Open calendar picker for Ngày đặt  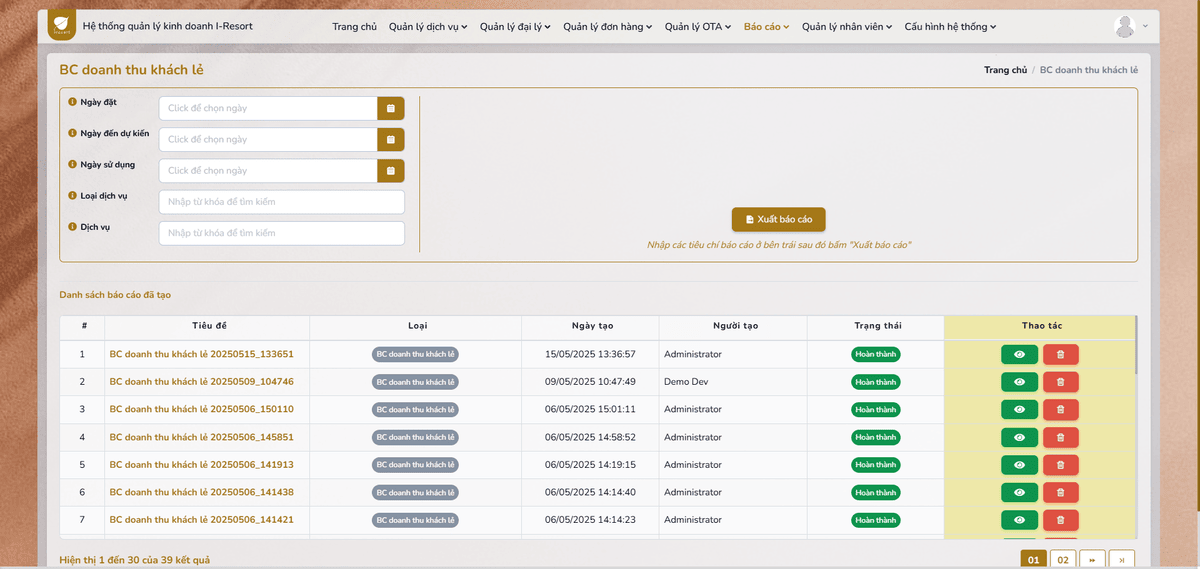point(390,108)
